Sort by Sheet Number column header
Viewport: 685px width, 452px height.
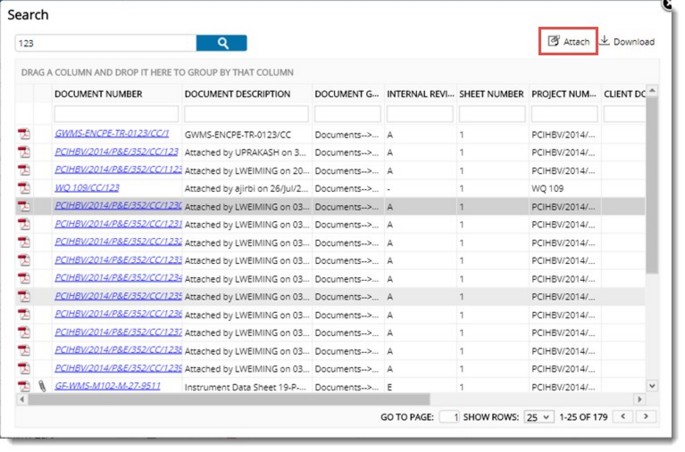(x=491, y=94)
